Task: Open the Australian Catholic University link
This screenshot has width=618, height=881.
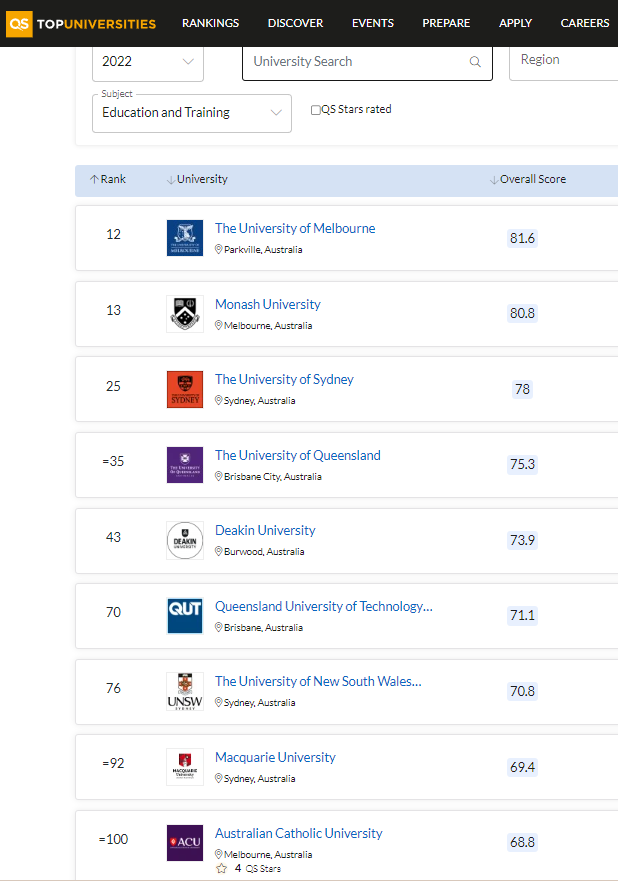Action: click(x=299, y=833)
